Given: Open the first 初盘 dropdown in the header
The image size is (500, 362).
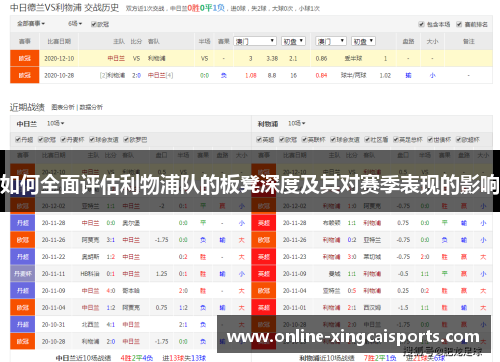Looking at the screenshot, I should point(293,41).
